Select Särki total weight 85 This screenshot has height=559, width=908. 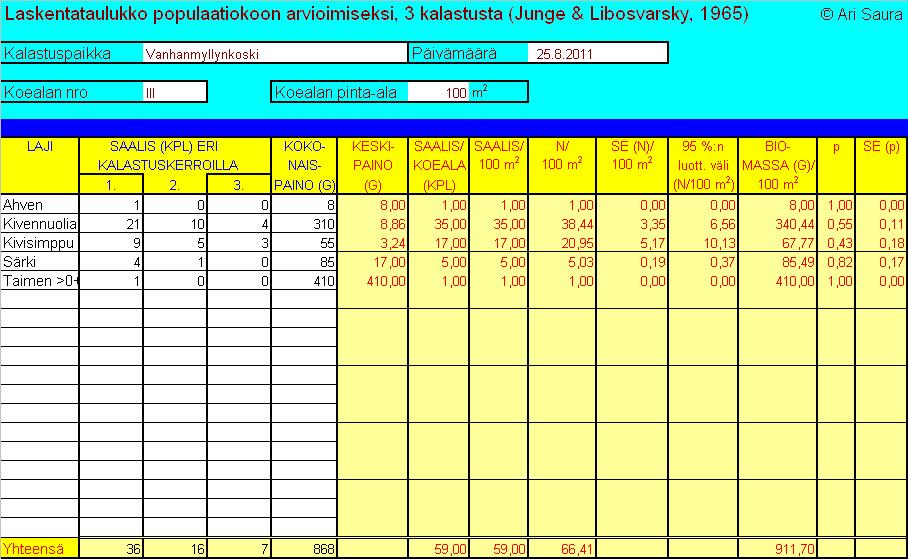click(x=304, y=262)
